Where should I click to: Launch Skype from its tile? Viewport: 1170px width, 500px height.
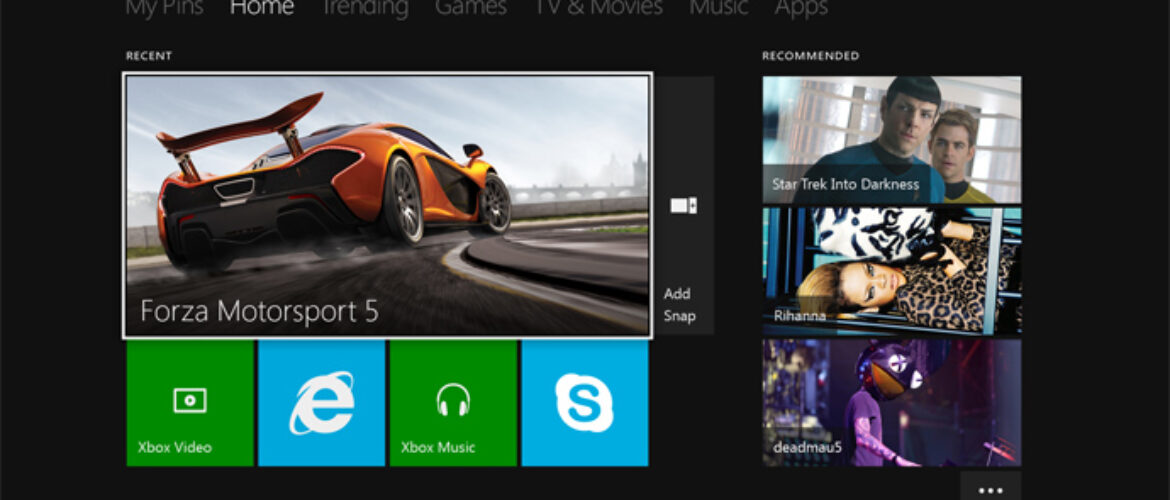point(585,403)
